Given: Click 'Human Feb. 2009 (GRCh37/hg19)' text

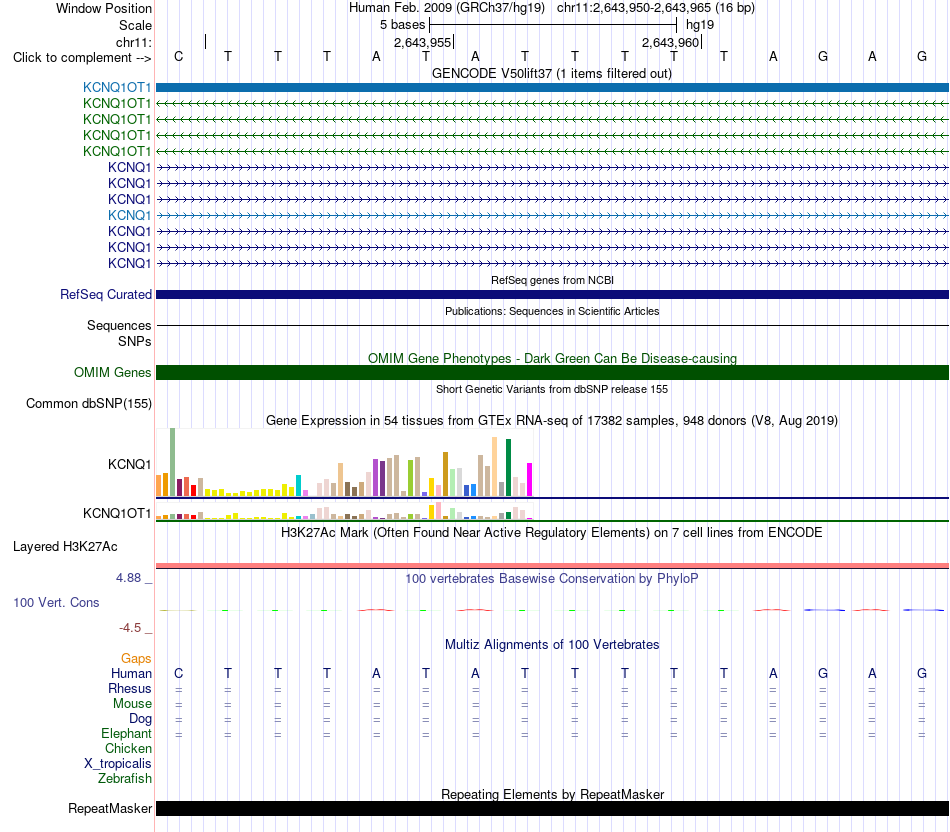Looking at the screenshot, I should tap(447, 8).
